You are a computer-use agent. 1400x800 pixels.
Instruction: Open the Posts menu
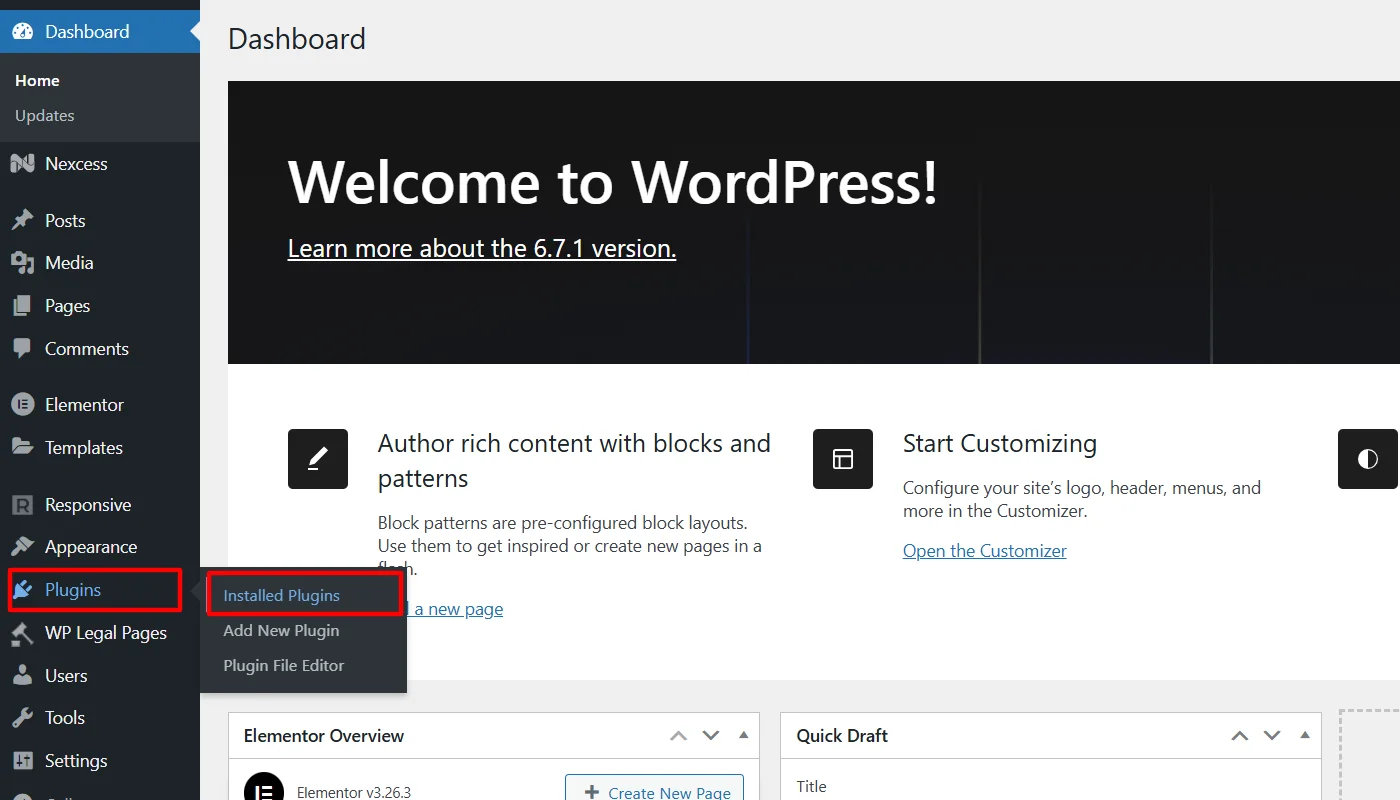100,220
